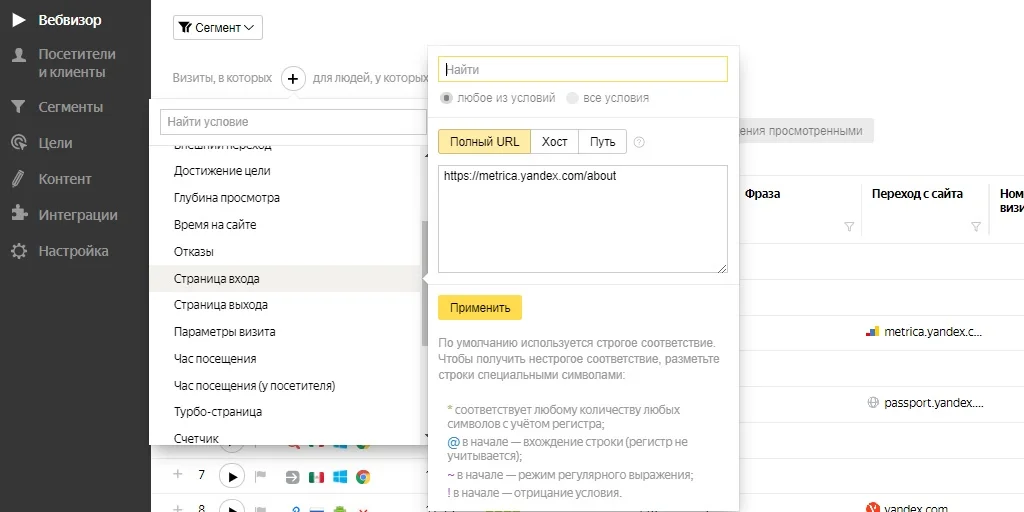Open Сегменты in the sidebar
Image resolution: width=1024 pixels, height=512 pixels.
71,107
